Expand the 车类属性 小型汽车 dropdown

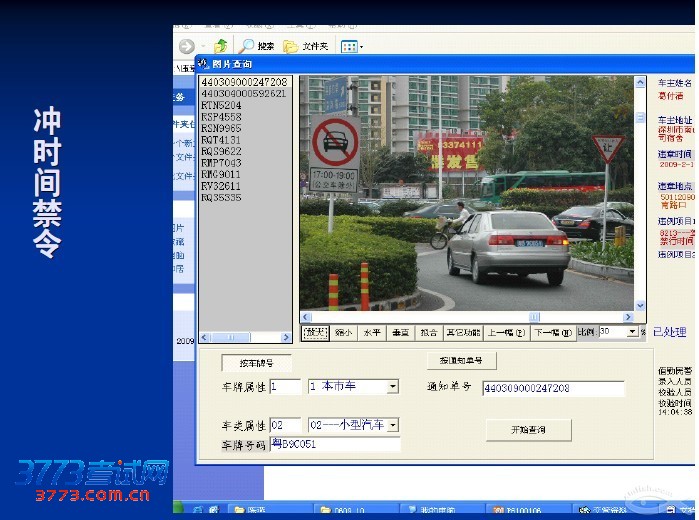(393, 425)
